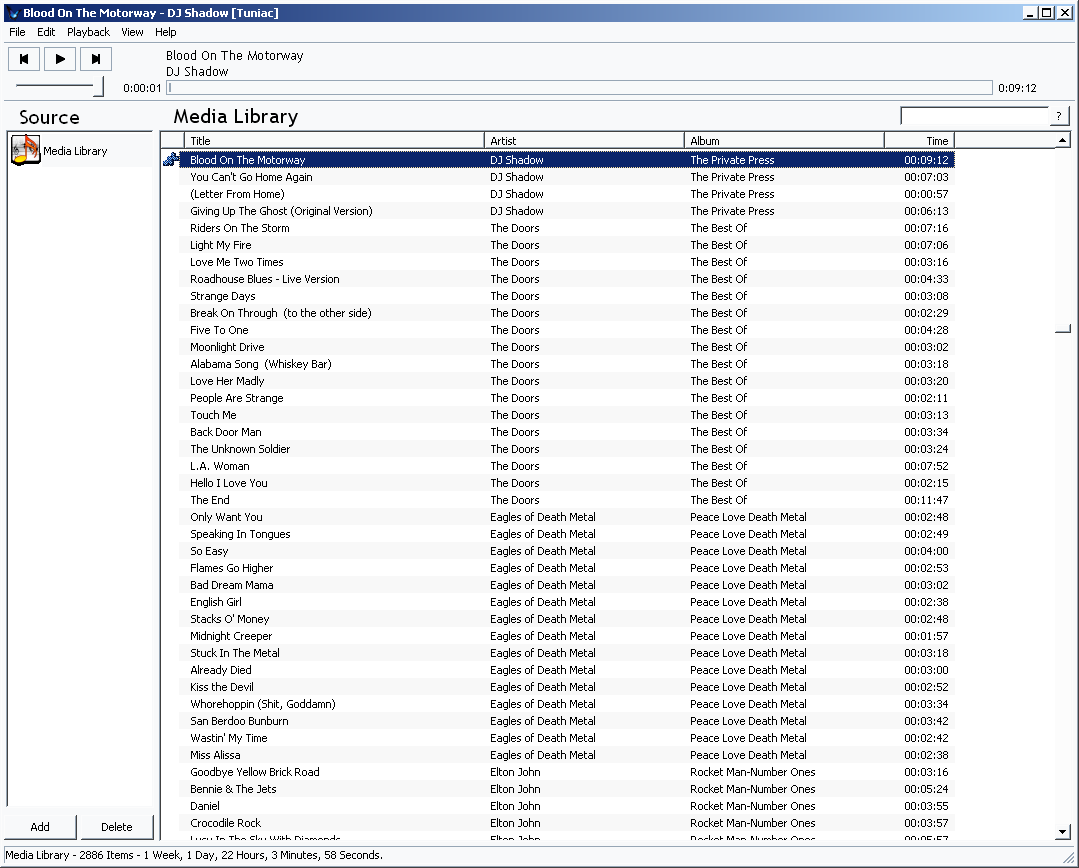Sort by the Title column header
Screen dimensions: 1079x868
(334, 140)
